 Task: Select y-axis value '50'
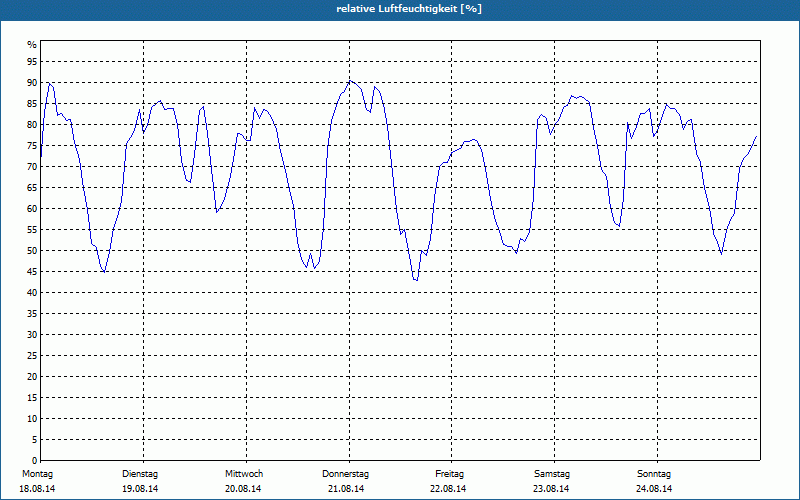(32, 251)
